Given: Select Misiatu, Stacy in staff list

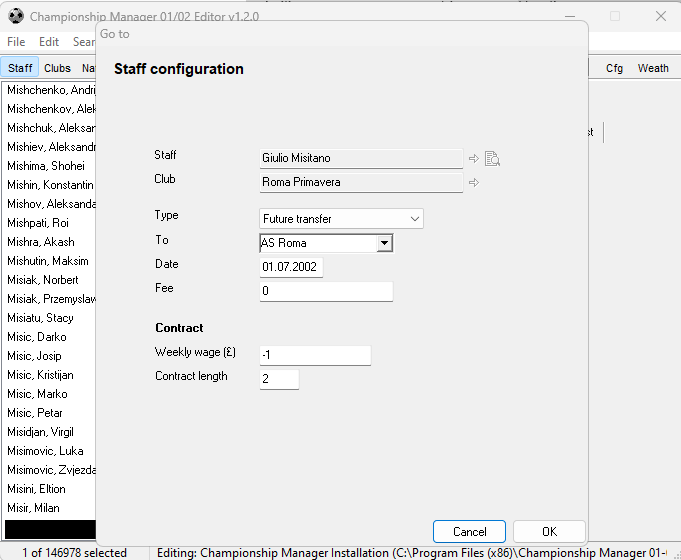Looking at the screenshot, I should [x=50, y=318].
